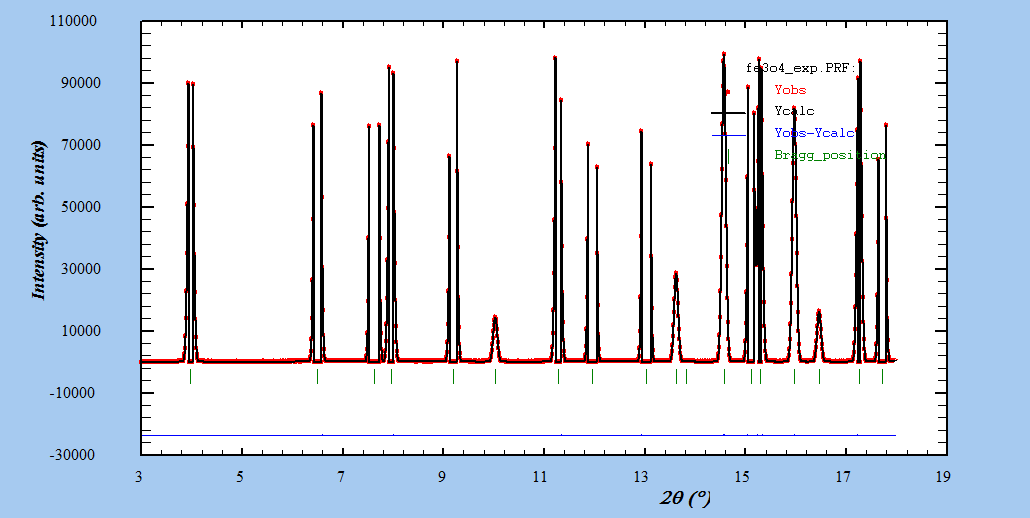Click the x-axis label 5

pyautogui.click(x=240, y=477)
